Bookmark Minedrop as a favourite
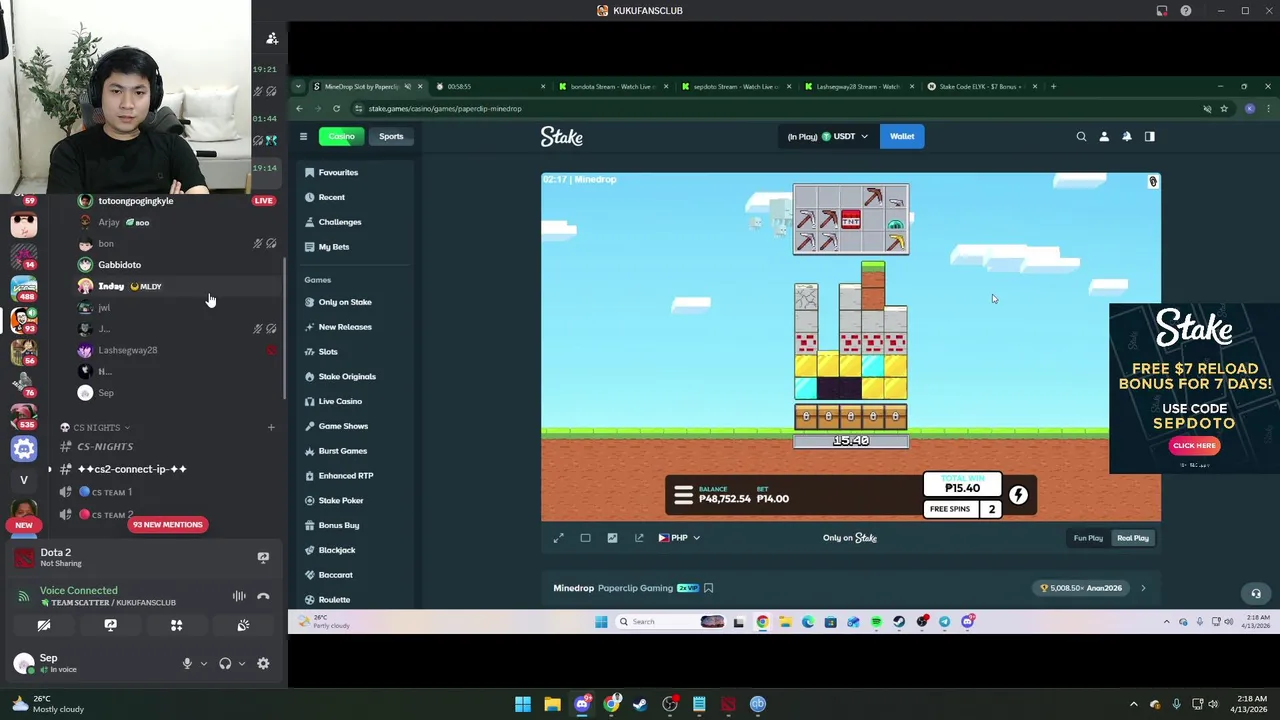 pyautogui.click(x=708, y=588)
